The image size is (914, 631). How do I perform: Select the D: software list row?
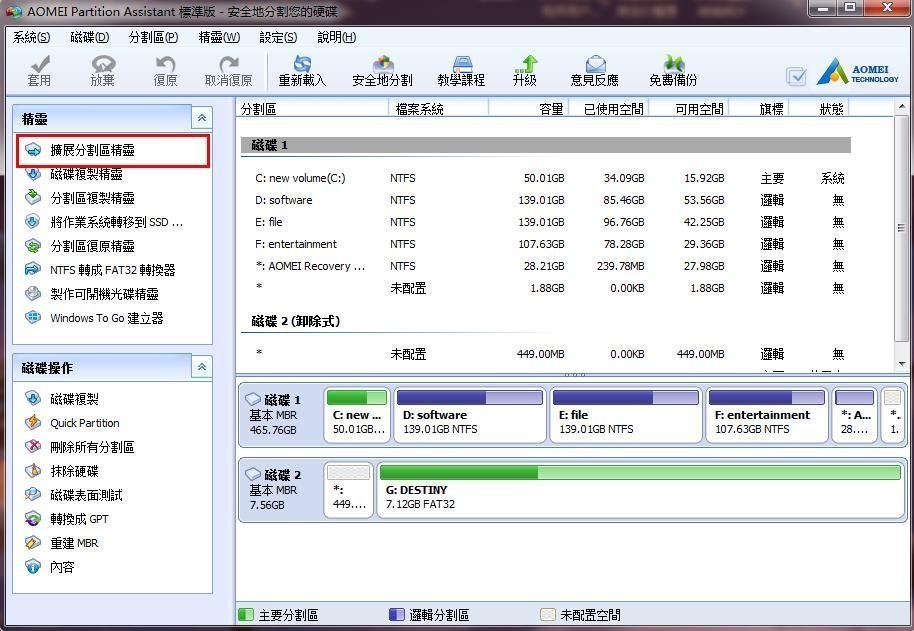pyautogui.click(x=546, y=200)
